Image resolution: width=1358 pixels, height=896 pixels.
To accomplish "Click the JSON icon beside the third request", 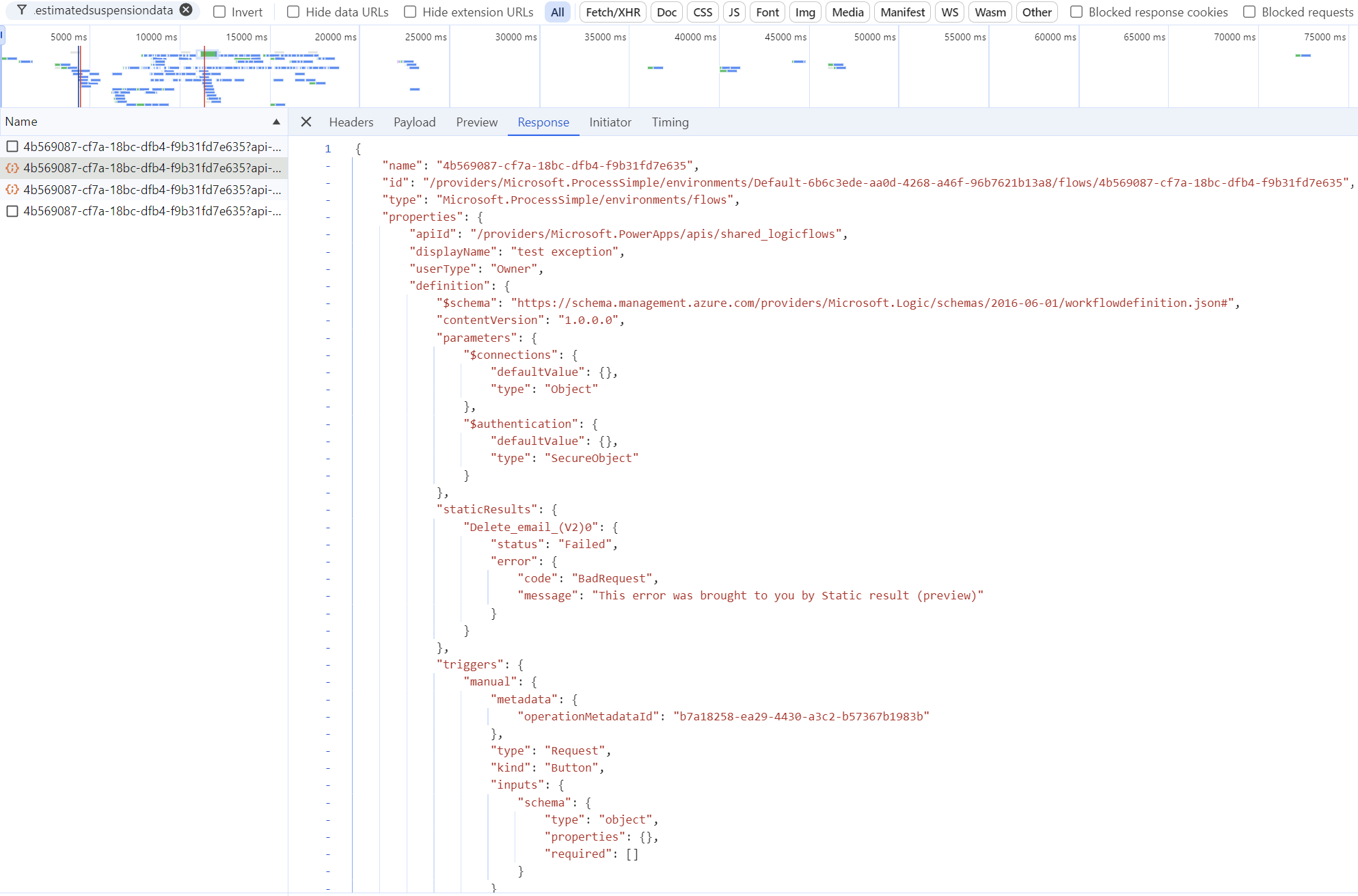I will click(x=12, y=190).
